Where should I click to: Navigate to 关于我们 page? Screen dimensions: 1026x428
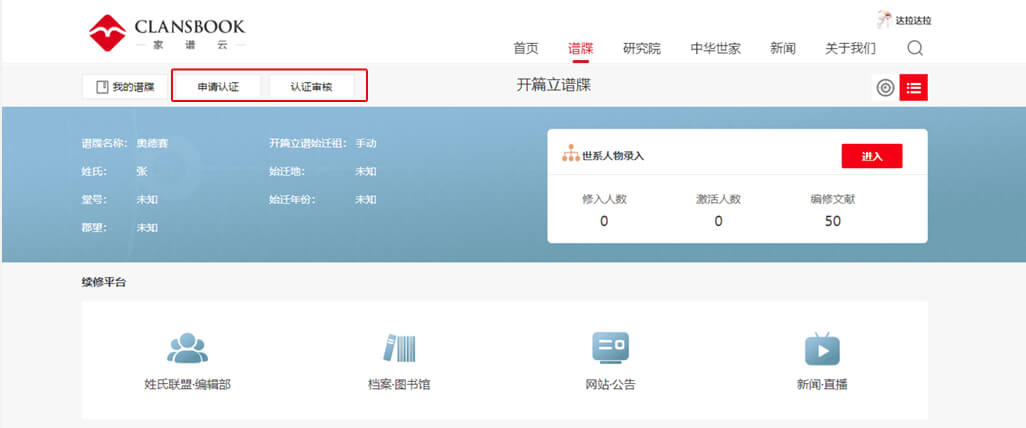click(x=850, y=48)
